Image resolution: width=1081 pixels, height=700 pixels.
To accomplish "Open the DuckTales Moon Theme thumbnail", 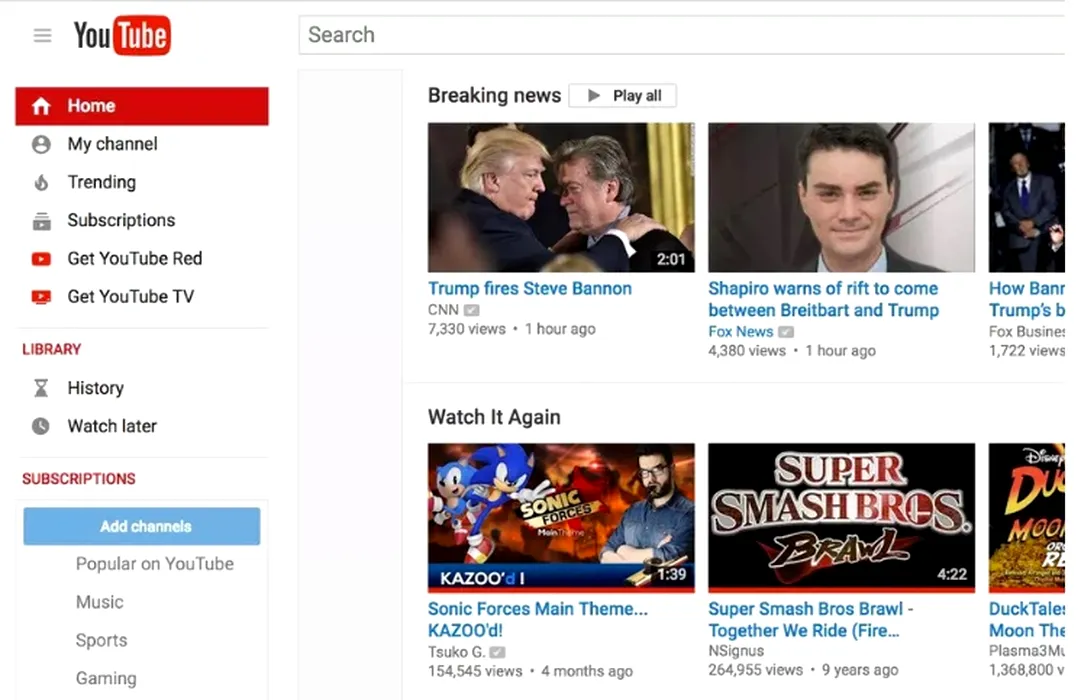I will [x=1027, y=518].
